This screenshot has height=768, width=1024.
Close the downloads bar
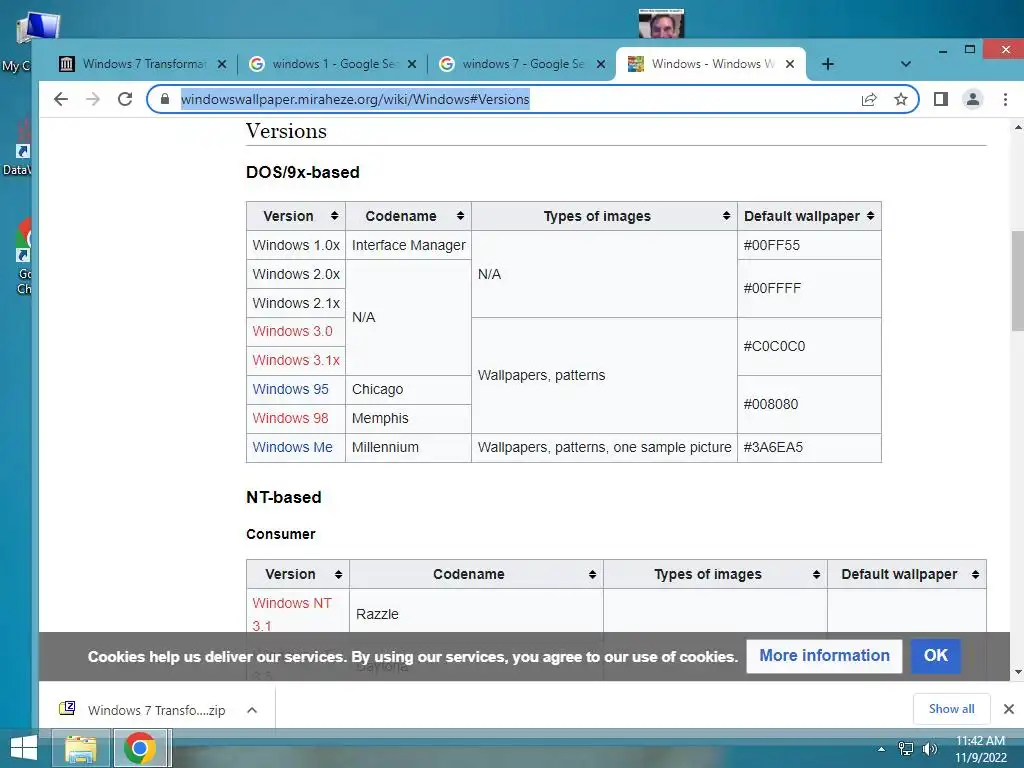[x=1008, y=709]
